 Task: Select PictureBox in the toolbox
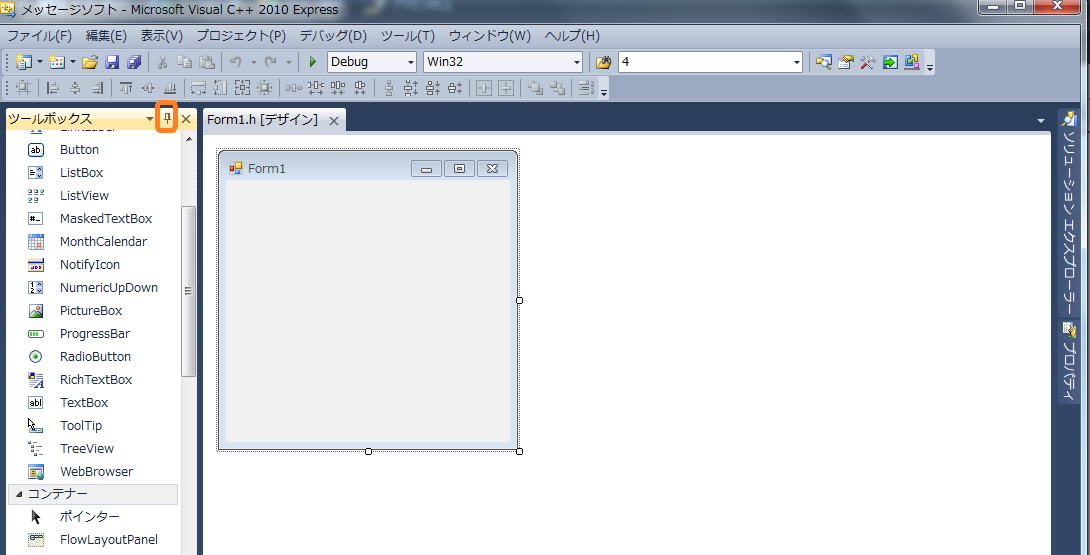tap(92, 310)
